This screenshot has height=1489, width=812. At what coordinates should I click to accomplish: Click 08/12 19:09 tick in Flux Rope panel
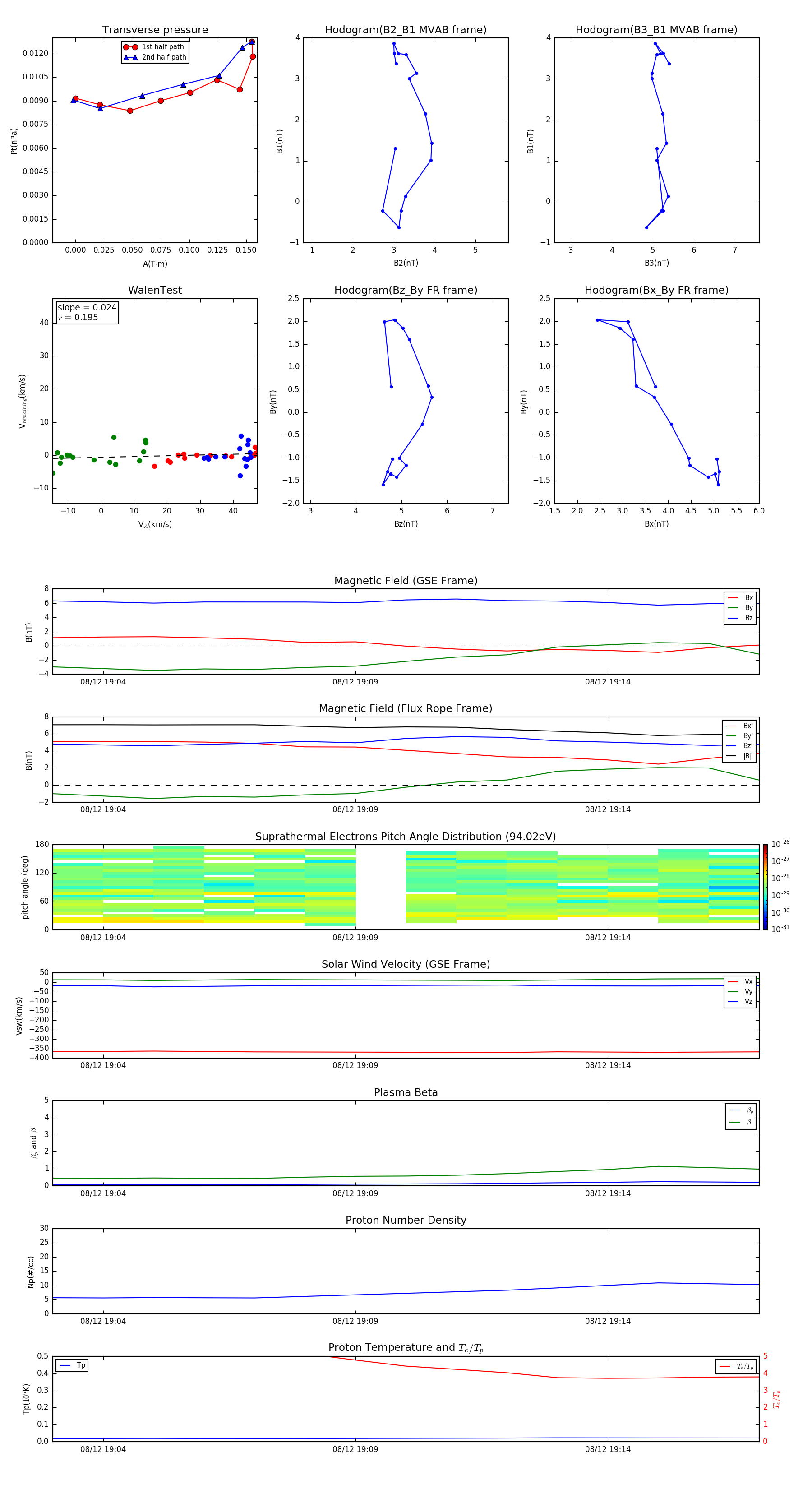(x=355, y=810)
